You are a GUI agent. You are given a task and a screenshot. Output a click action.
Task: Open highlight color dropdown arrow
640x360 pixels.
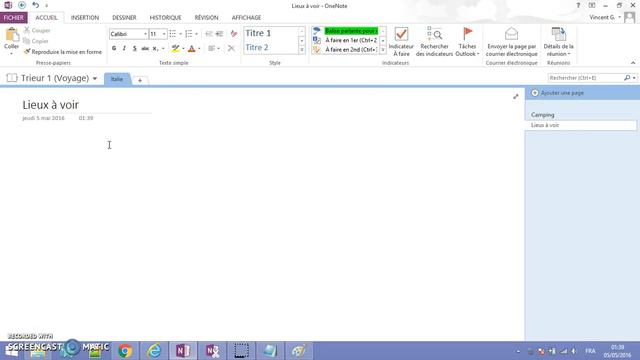(x=183, y=49)
